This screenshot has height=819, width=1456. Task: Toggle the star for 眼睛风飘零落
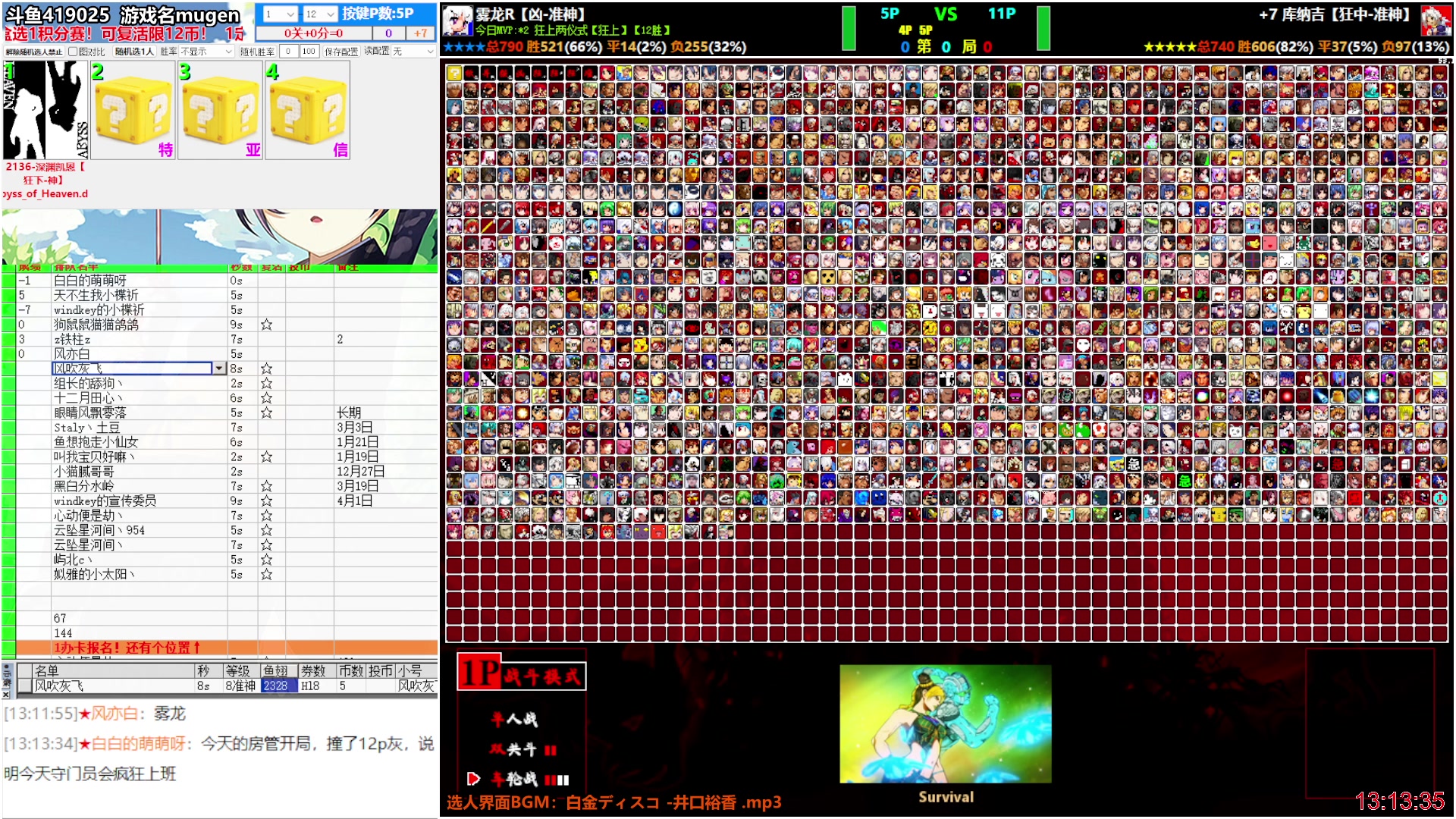point(267,413)
